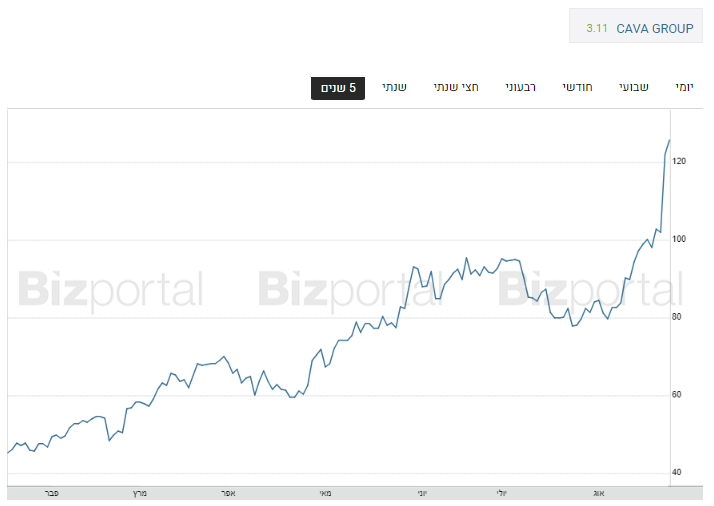This screenshot has height=506, width=714.
Task: Switch to the חצי שנתי (half-yearly) tab
Action: point(456,87)
